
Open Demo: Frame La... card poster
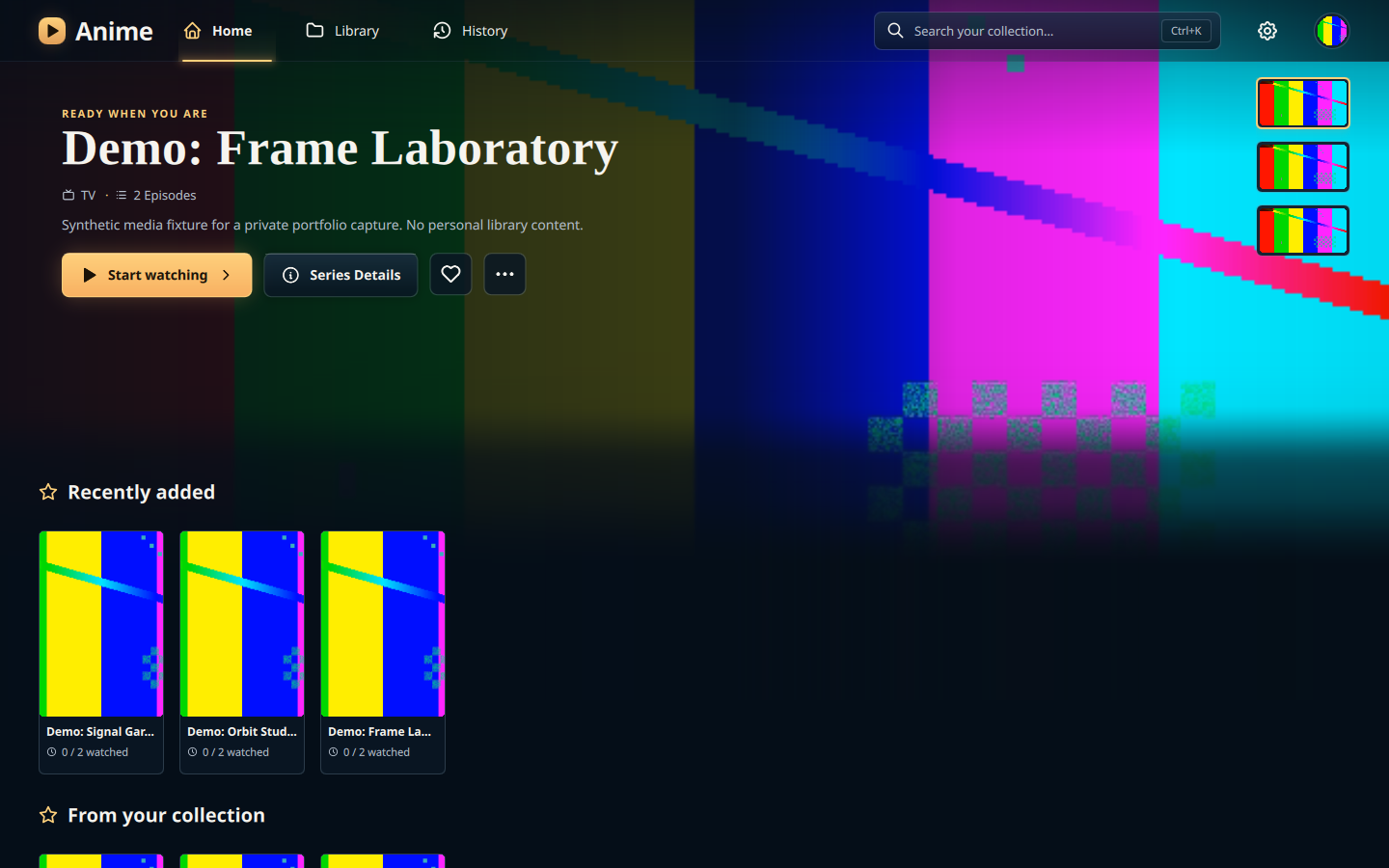pyautogui.click(x=383, y=624)
